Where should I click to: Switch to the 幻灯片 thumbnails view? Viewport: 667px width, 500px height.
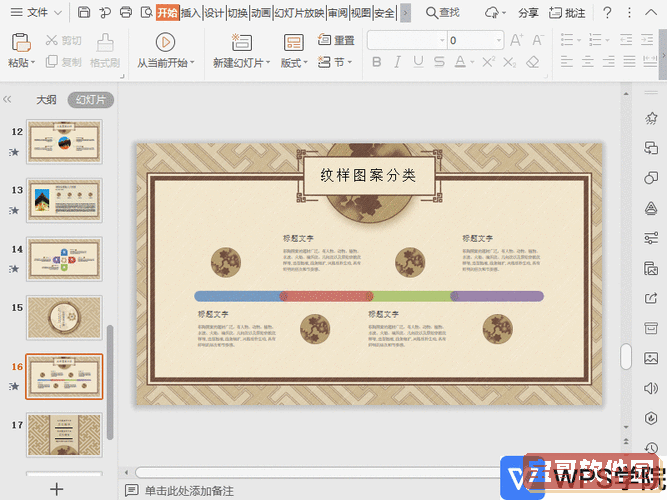(x=91, y=100)
